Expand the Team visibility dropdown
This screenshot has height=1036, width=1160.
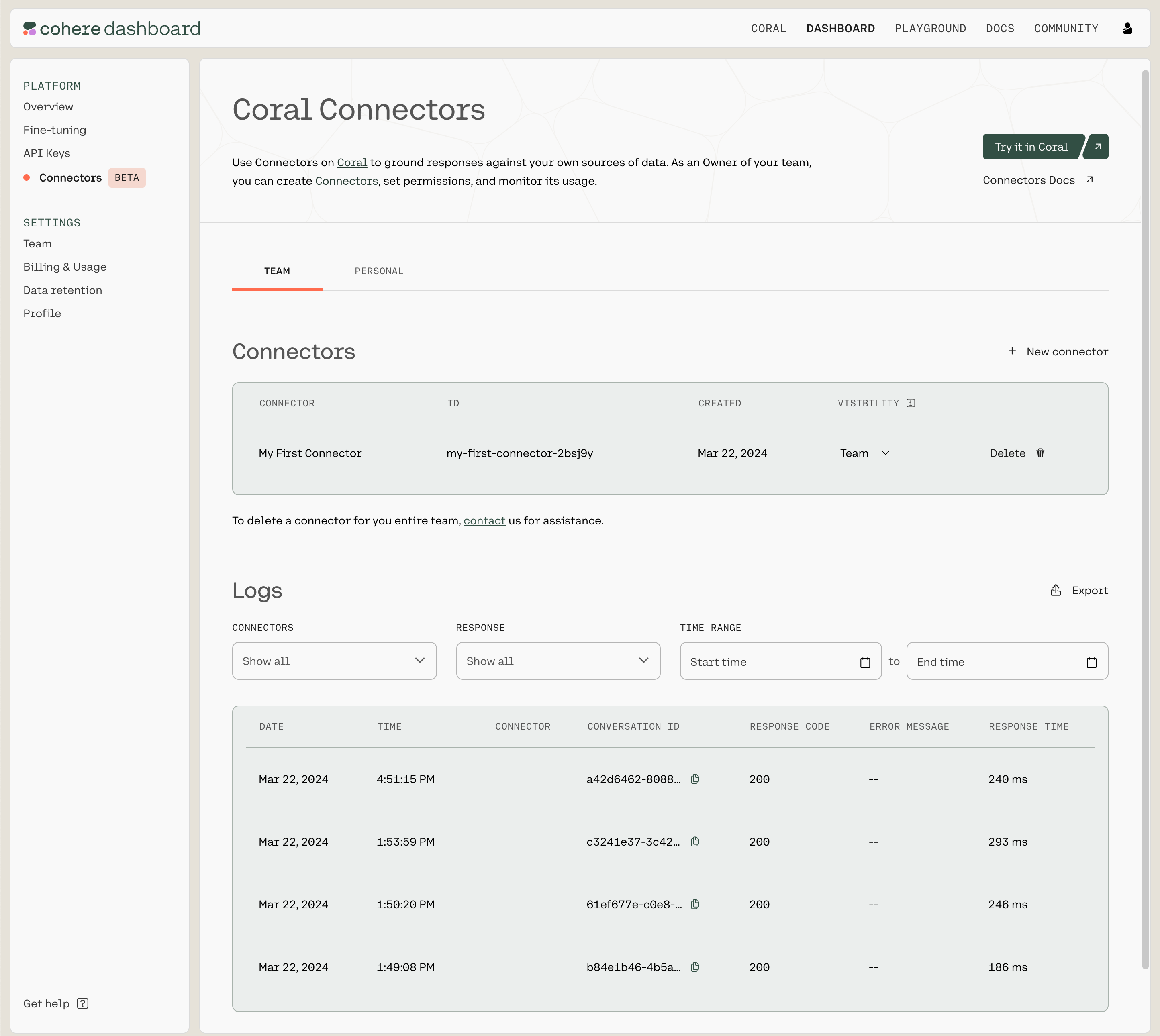click(x=864, y=453)
